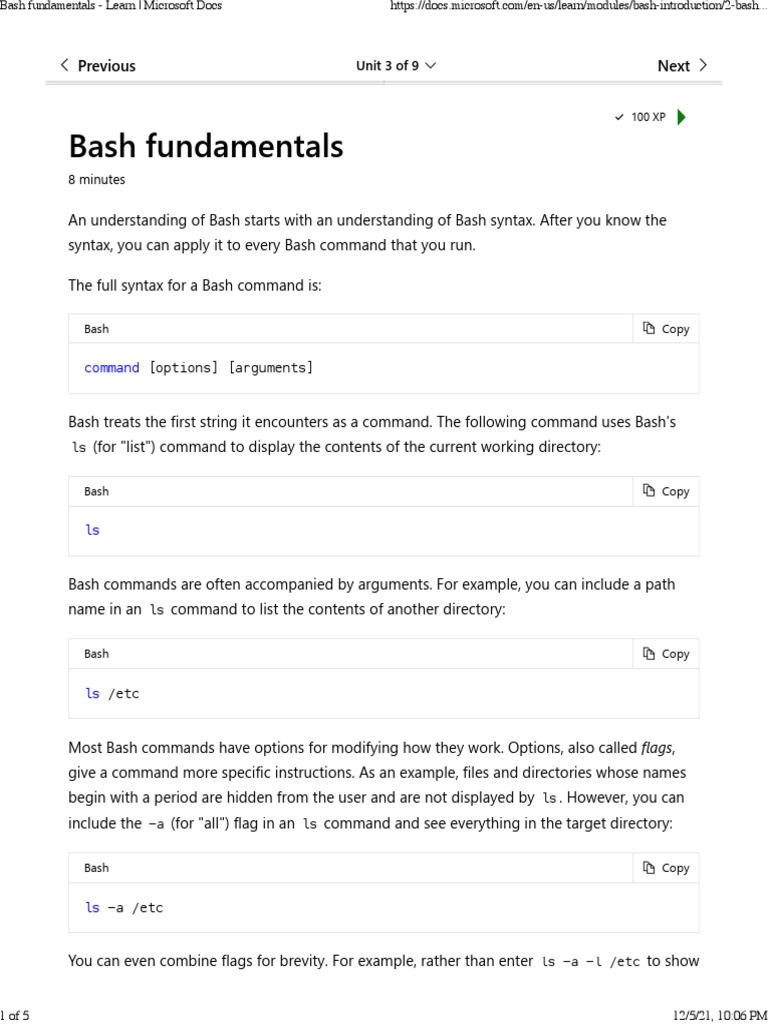Image resolution: width=768 pixels, height=1024 pixels.
Task: Click the ls /etc code text
Action: [x=112, y=693]
